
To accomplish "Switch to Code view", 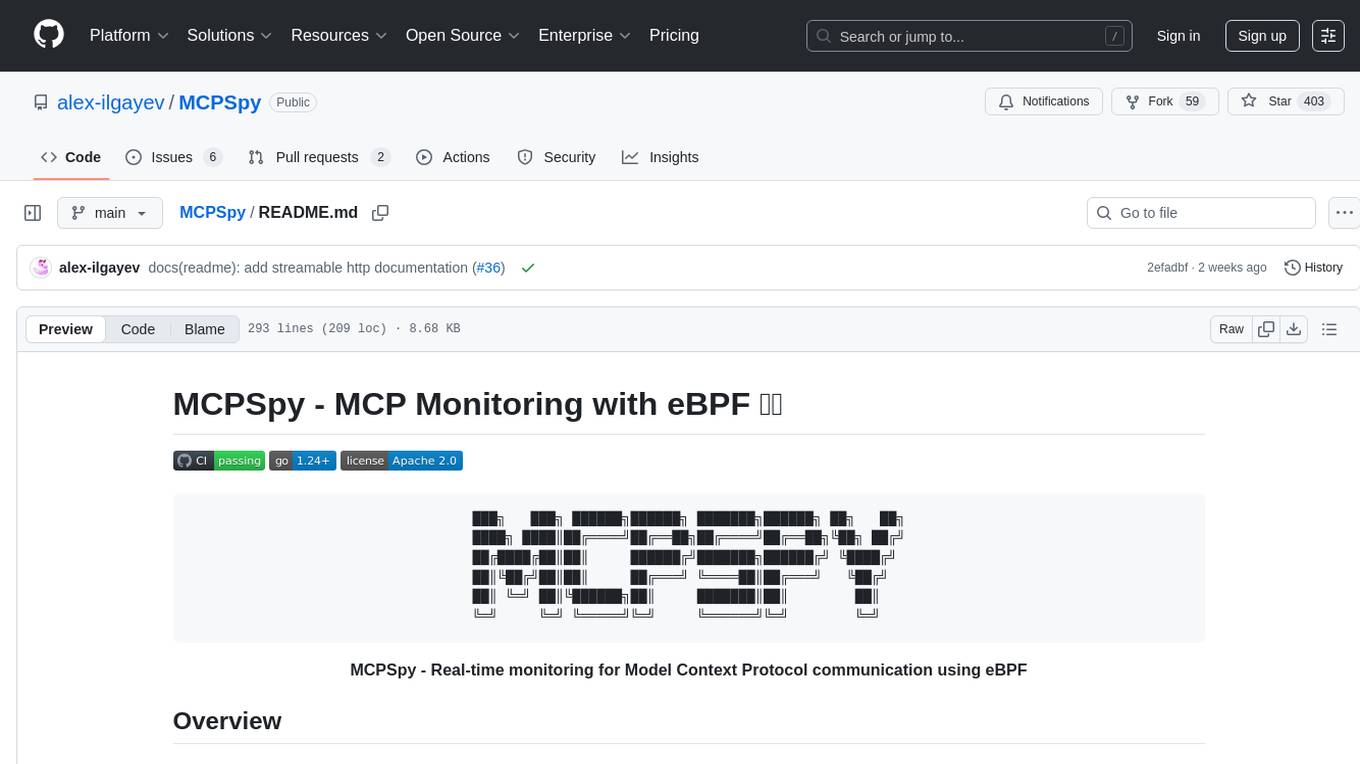I will click(x=138, y=329).
